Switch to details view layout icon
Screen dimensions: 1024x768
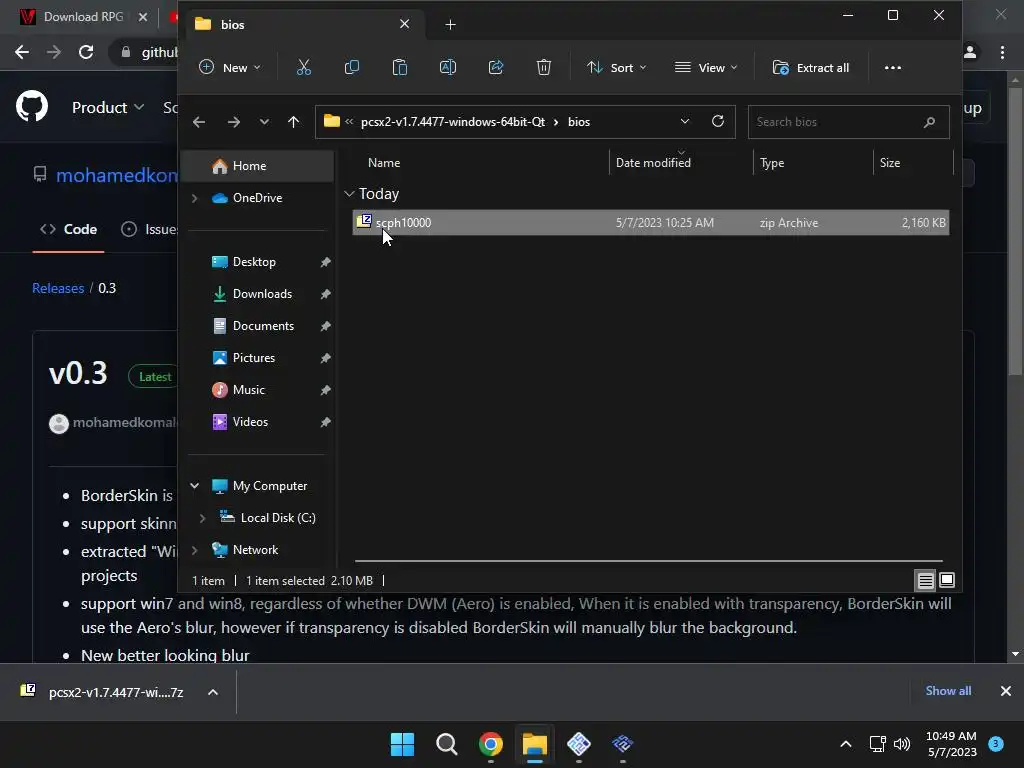pos(925,580)
